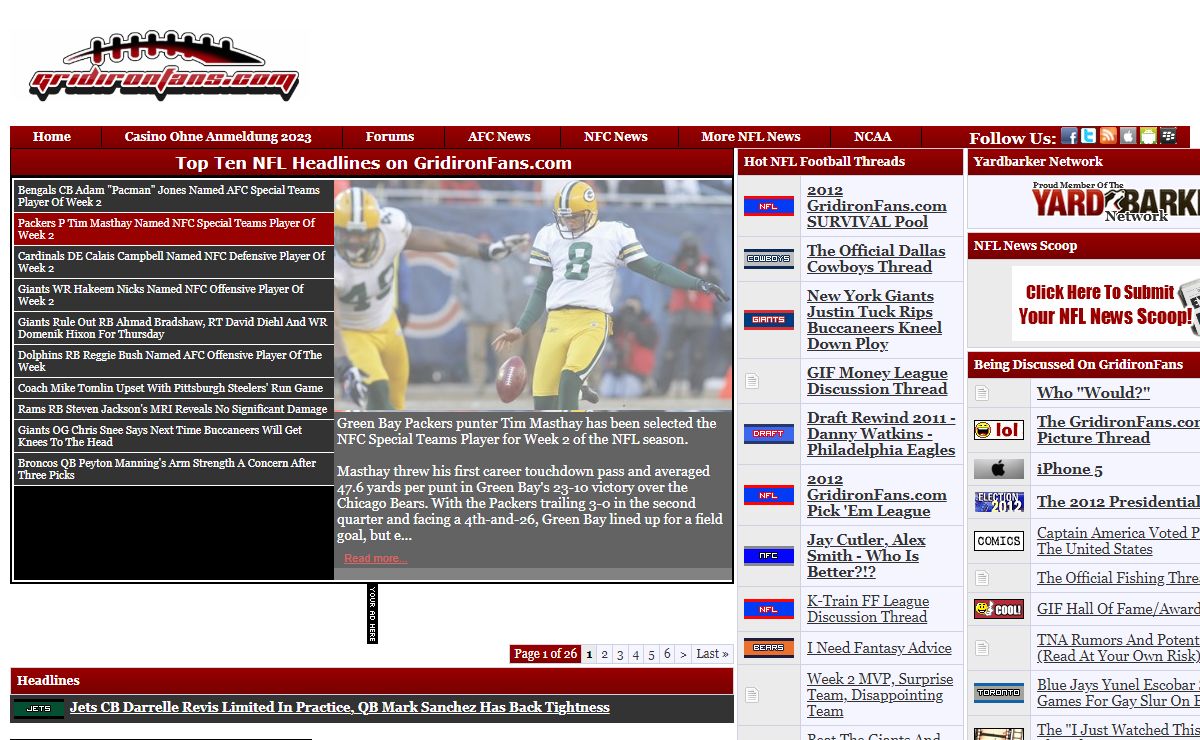Click Apple icon beside iPhone 5 thread

point(999,469)
